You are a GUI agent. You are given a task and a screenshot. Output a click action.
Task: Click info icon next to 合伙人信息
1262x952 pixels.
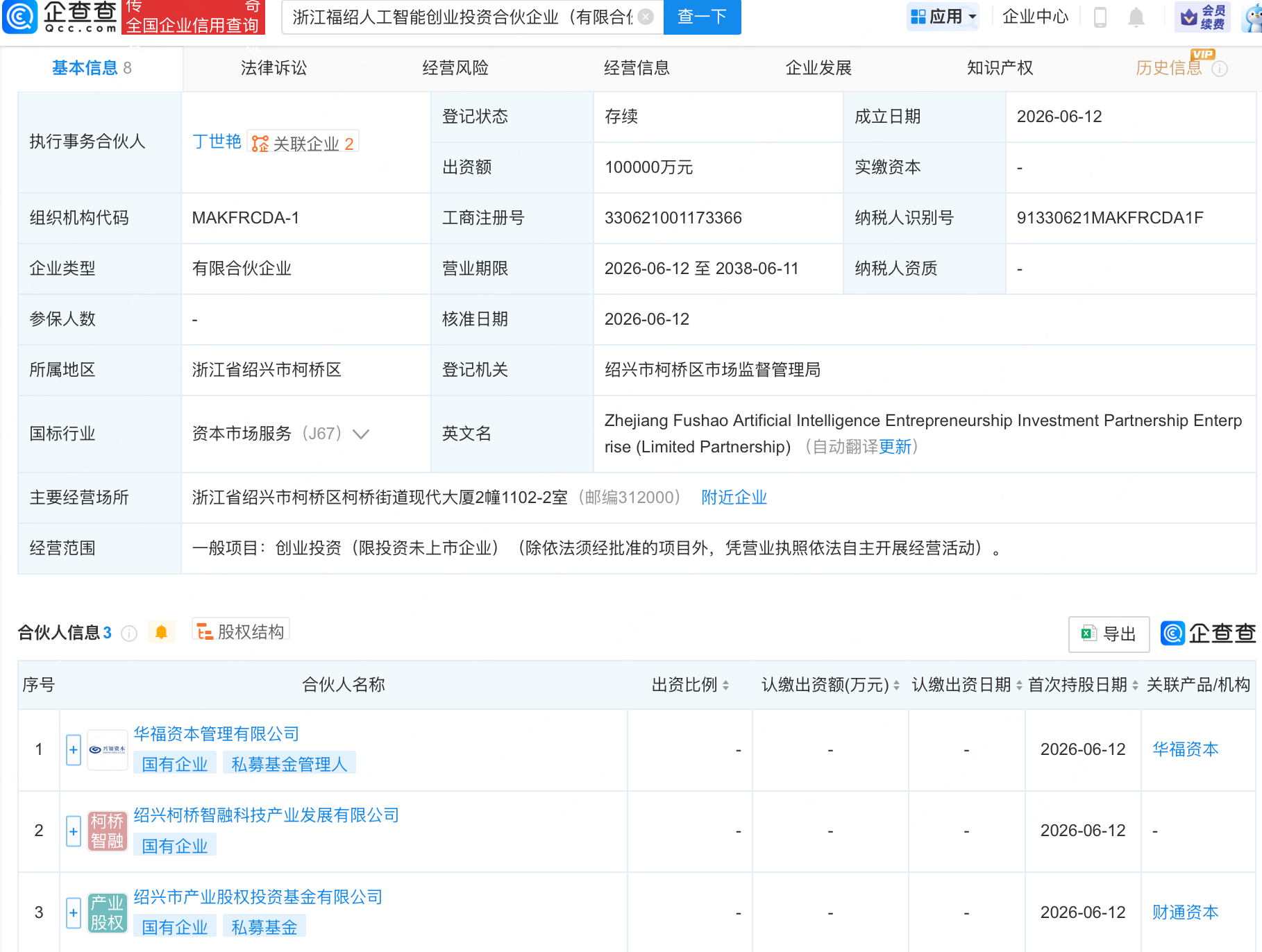[129, 634]
